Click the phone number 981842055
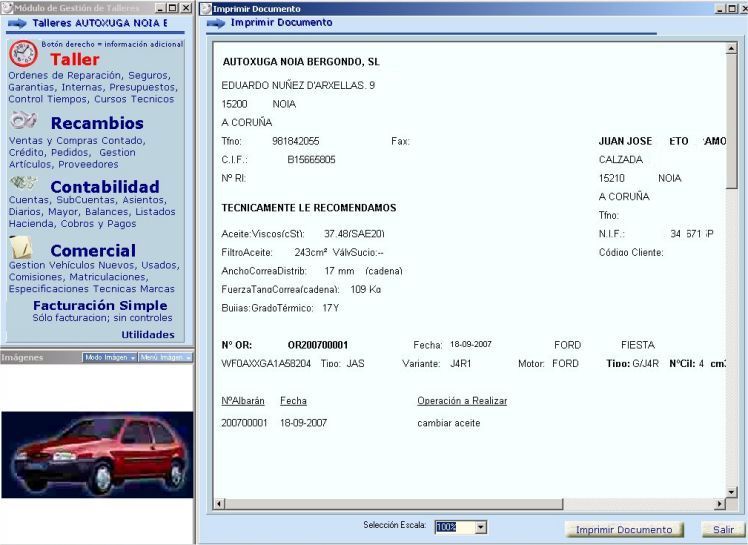Image resolution: width=748 pixels, height=545 pixels. (x=296, y=141)
